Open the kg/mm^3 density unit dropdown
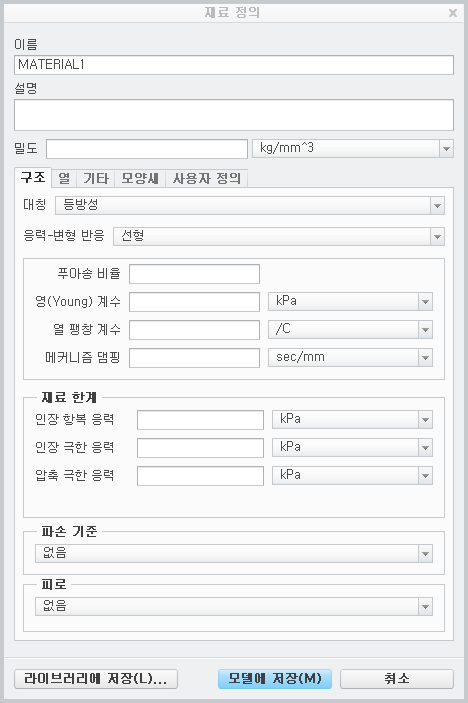The width and height of the screenshot is (468, 703). click(x=353, y=148)
